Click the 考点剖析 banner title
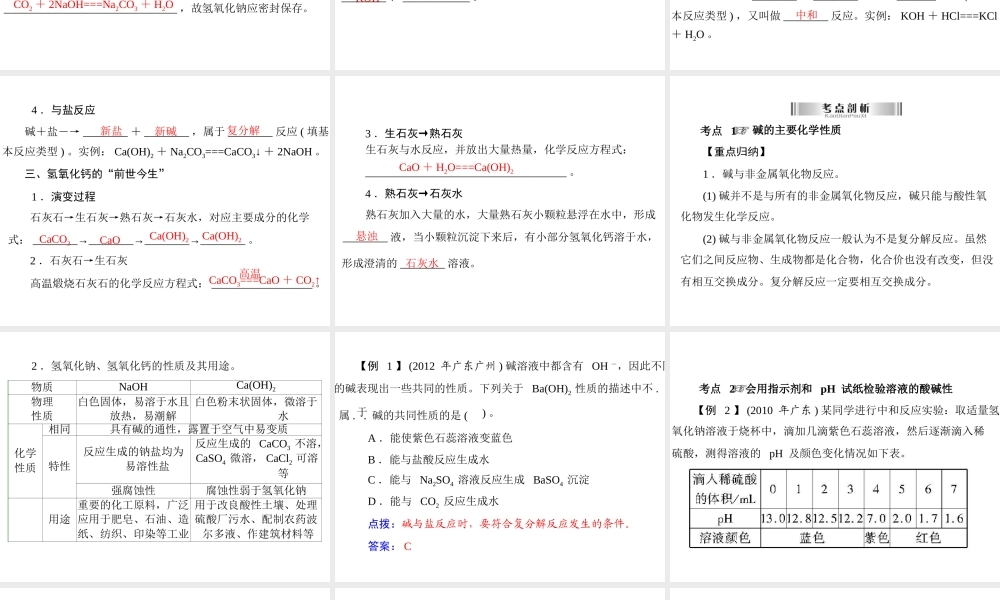The height and width of the screenshot is (600, 1000). click(846, 109)
